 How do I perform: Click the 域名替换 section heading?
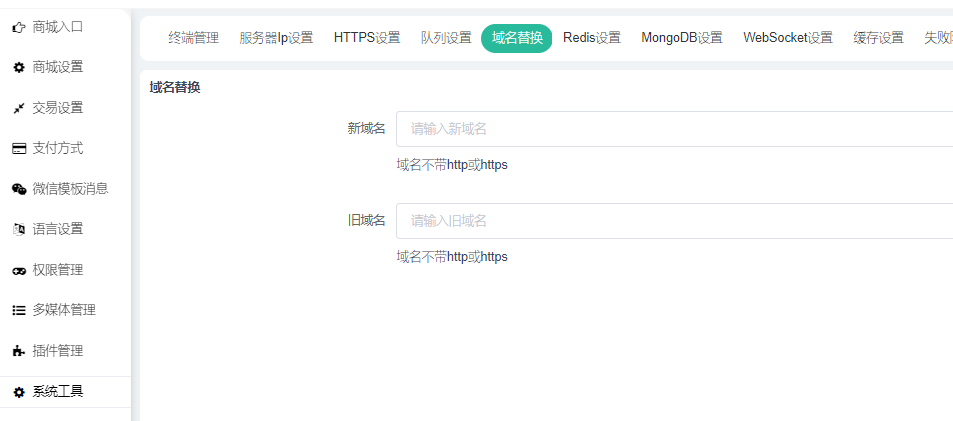pos(175,87)
